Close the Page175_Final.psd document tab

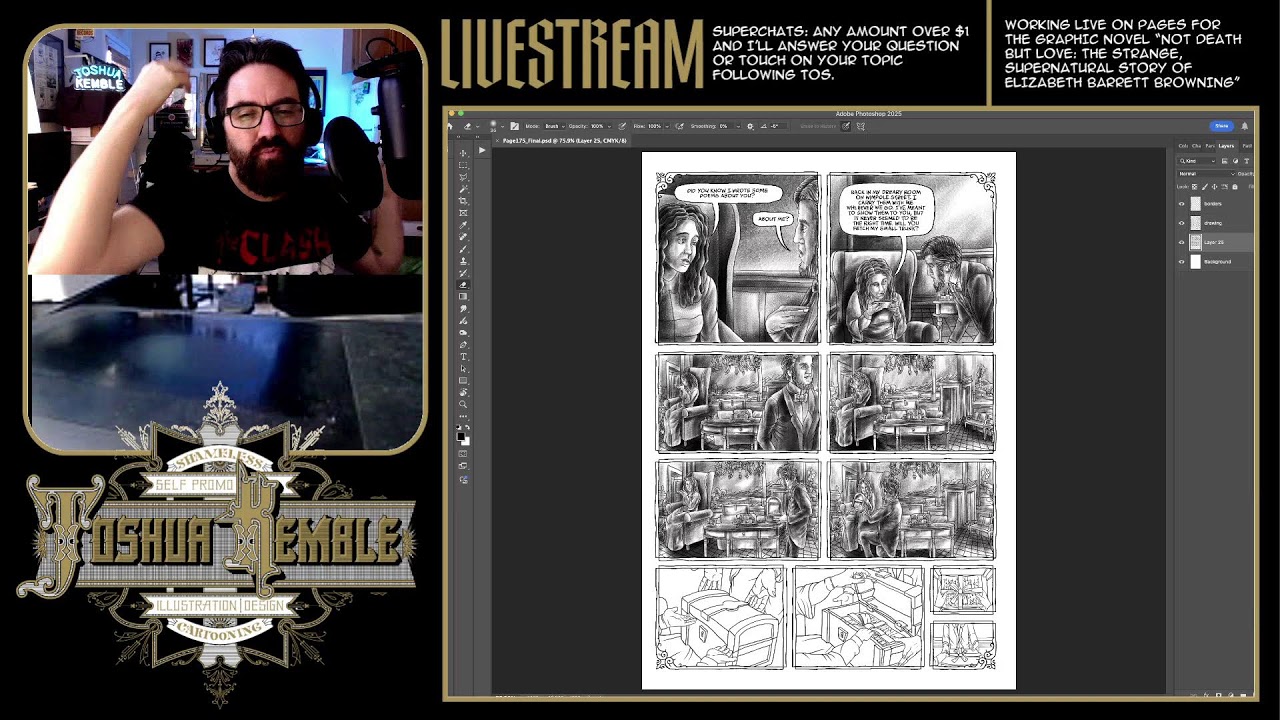point(497,141)
